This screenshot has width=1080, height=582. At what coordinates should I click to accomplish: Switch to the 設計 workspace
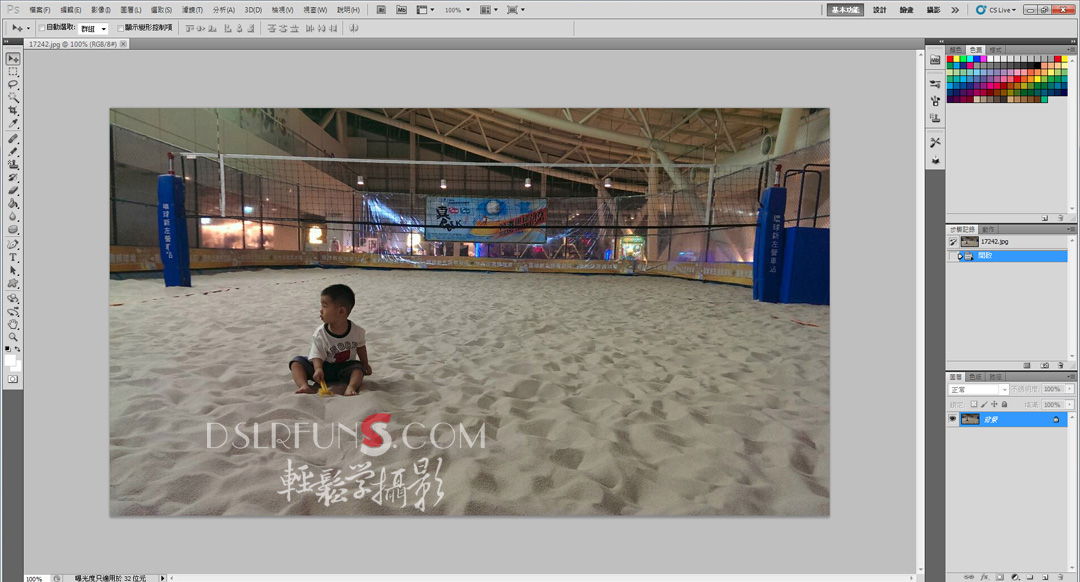(879, 10)
